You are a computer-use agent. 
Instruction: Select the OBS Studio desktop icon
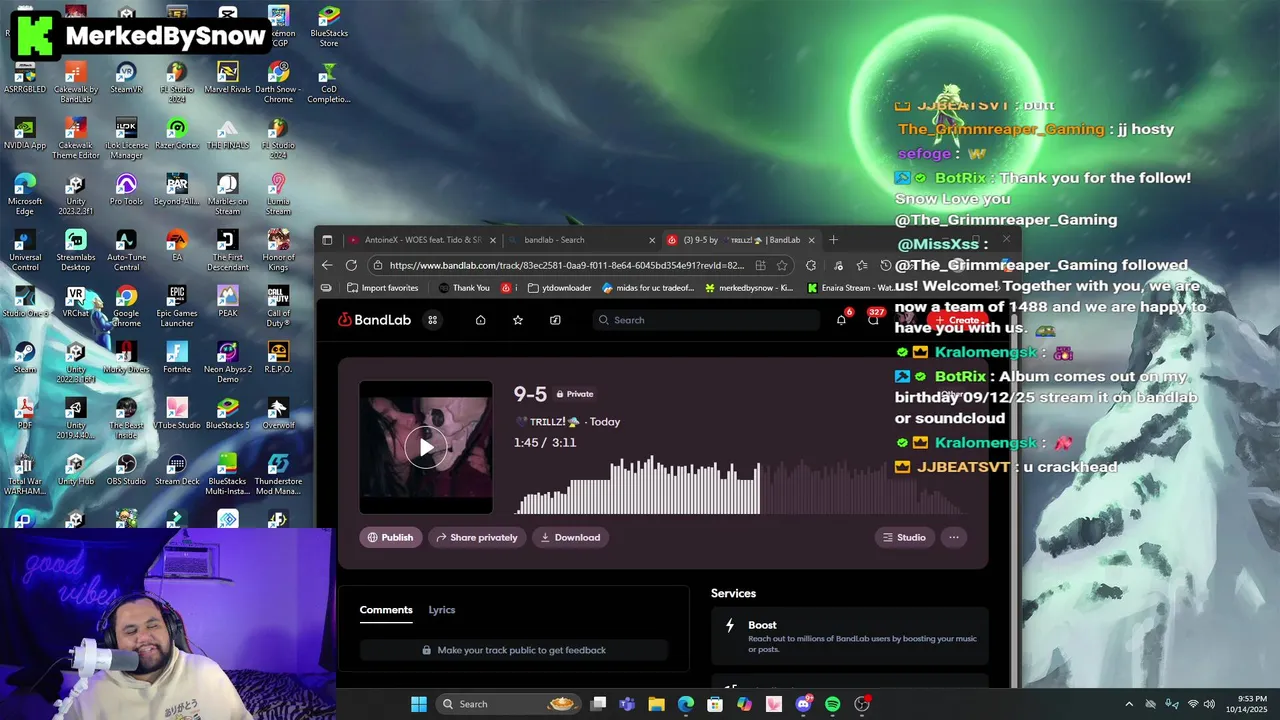tap(126, 470)
